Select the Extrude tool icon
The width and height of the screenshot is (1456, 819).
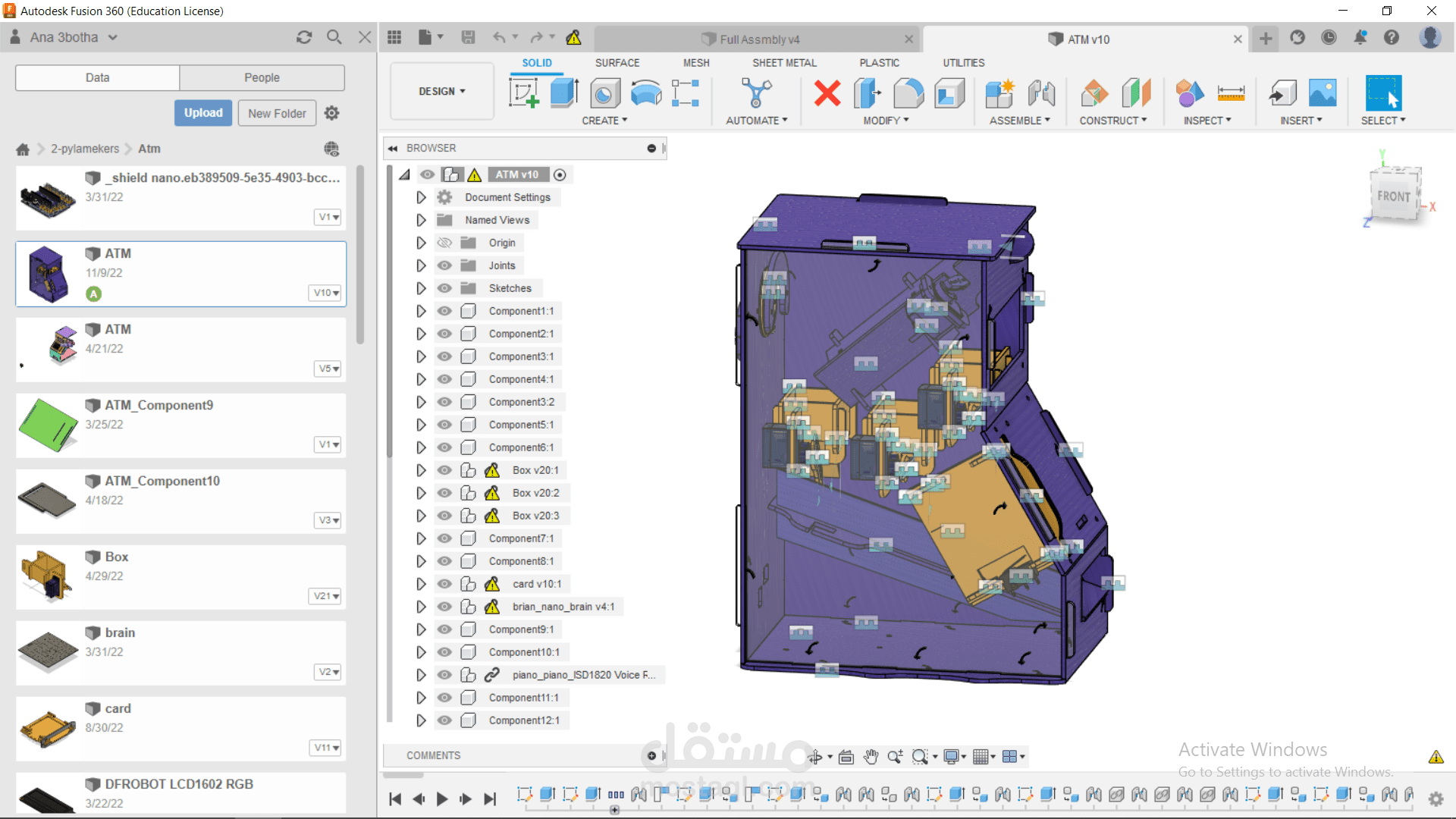563,93
